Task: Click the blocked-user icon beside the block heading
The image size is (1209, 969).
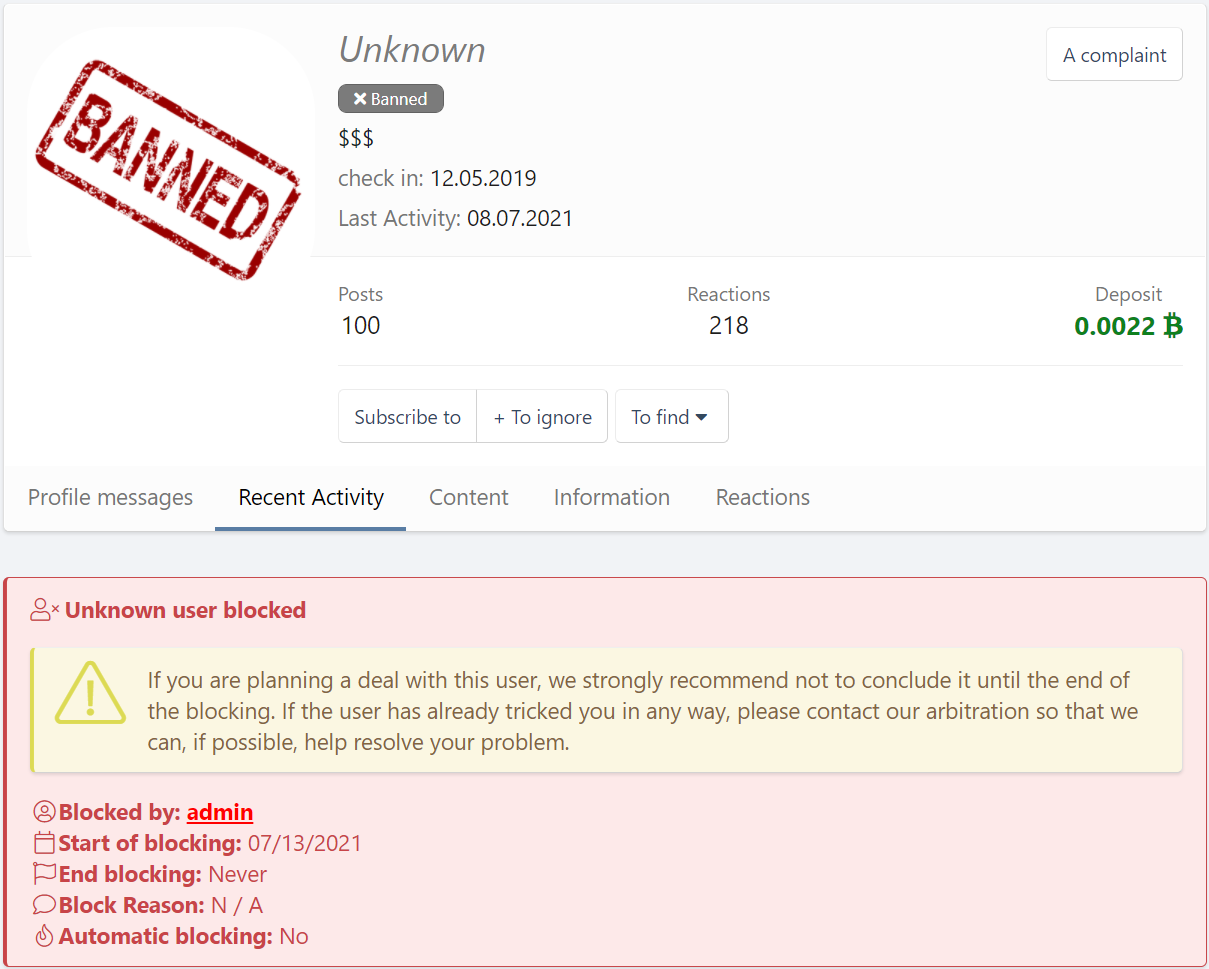Action: [x=43, y=608]
